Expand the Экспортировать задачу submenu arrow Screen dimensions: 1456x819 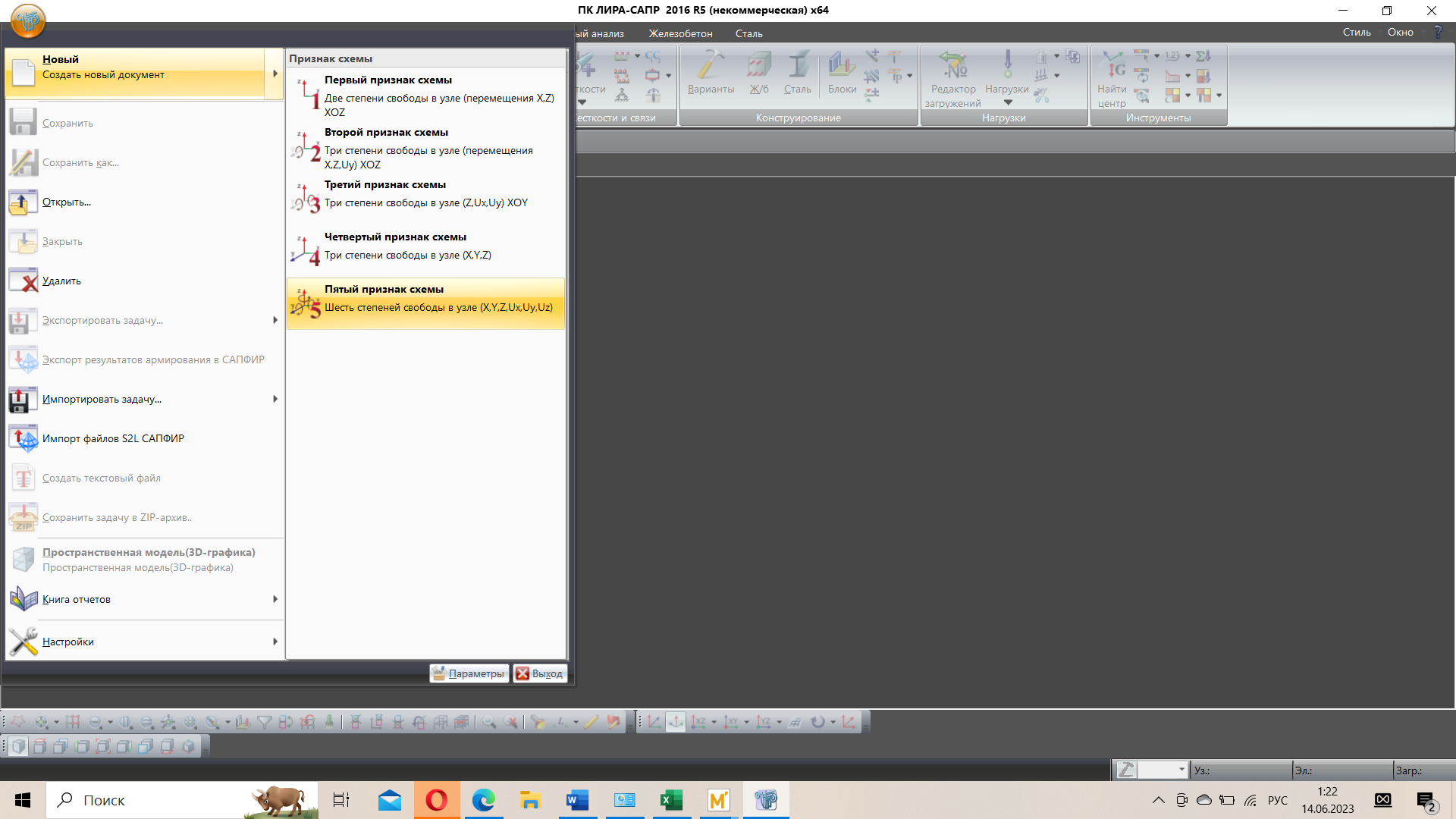(275, 320)
